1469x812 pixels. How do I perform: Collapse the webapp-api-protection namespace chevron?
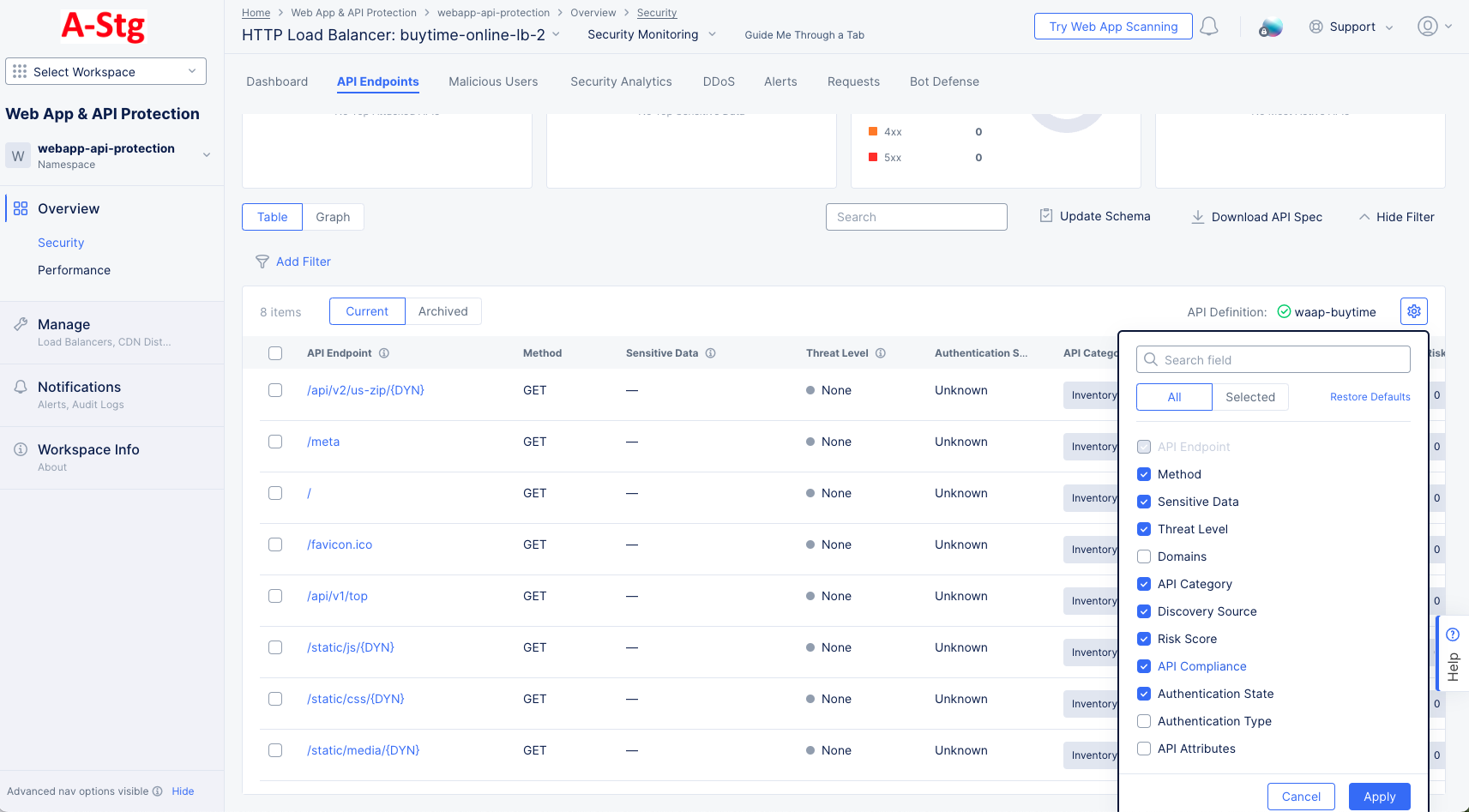(x=206, y=155)
